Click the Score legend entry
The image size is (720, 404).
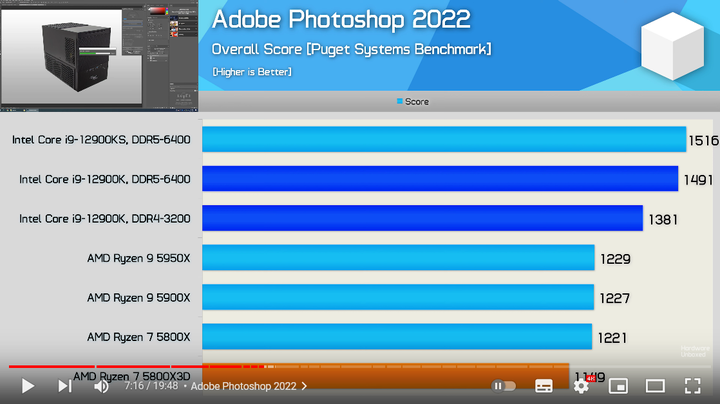(413, 101)
